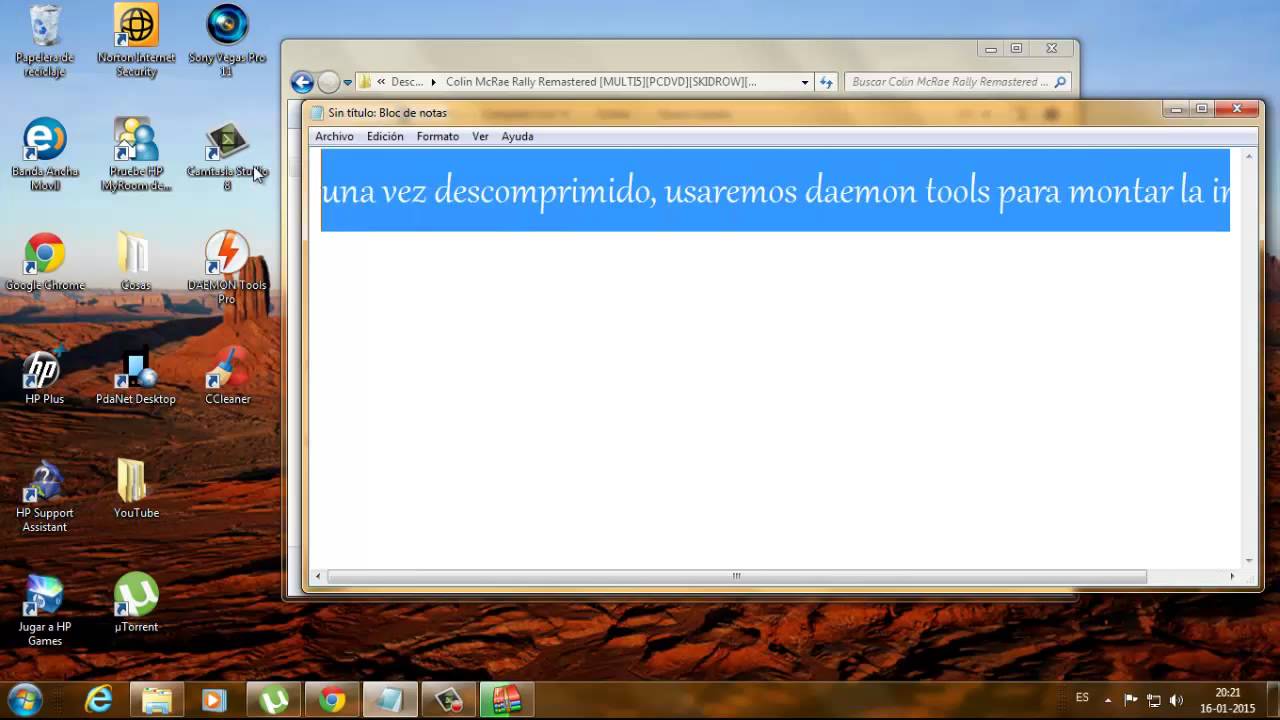Expand the Explorer address bar history dropdown

[805, 82]
